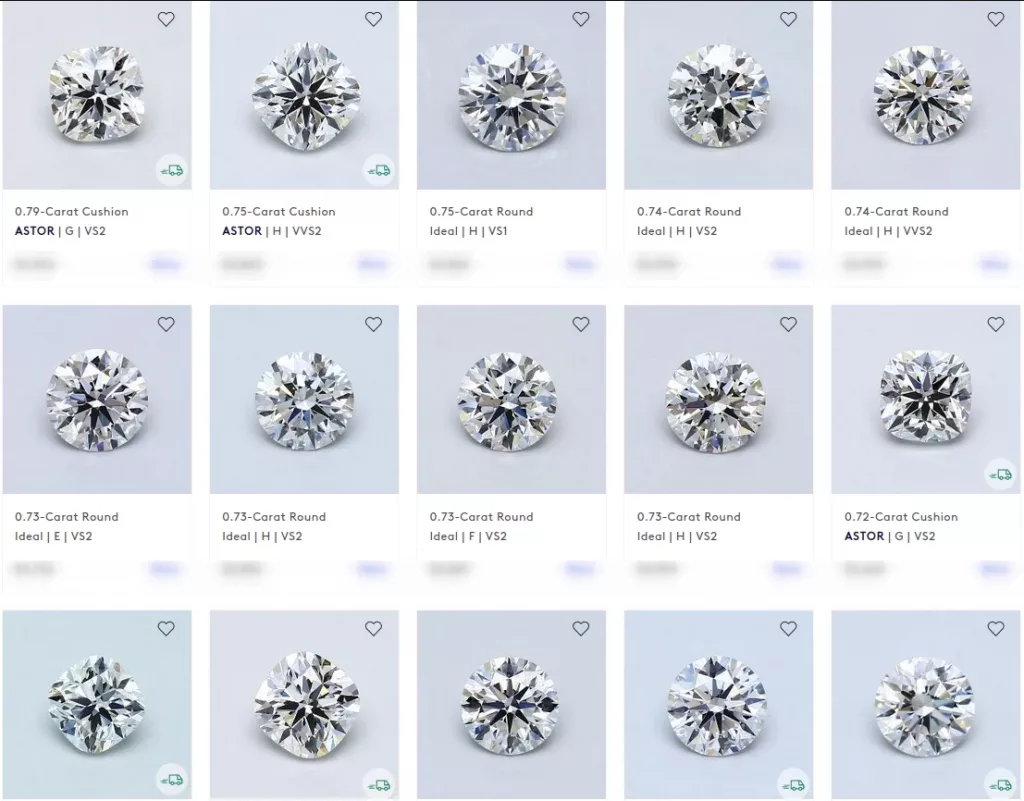The width and height of the screenshot is (1024, 801).
Task: Add 0.75-Carat Round VS1 diamond to wishlist
Action: 581,20
